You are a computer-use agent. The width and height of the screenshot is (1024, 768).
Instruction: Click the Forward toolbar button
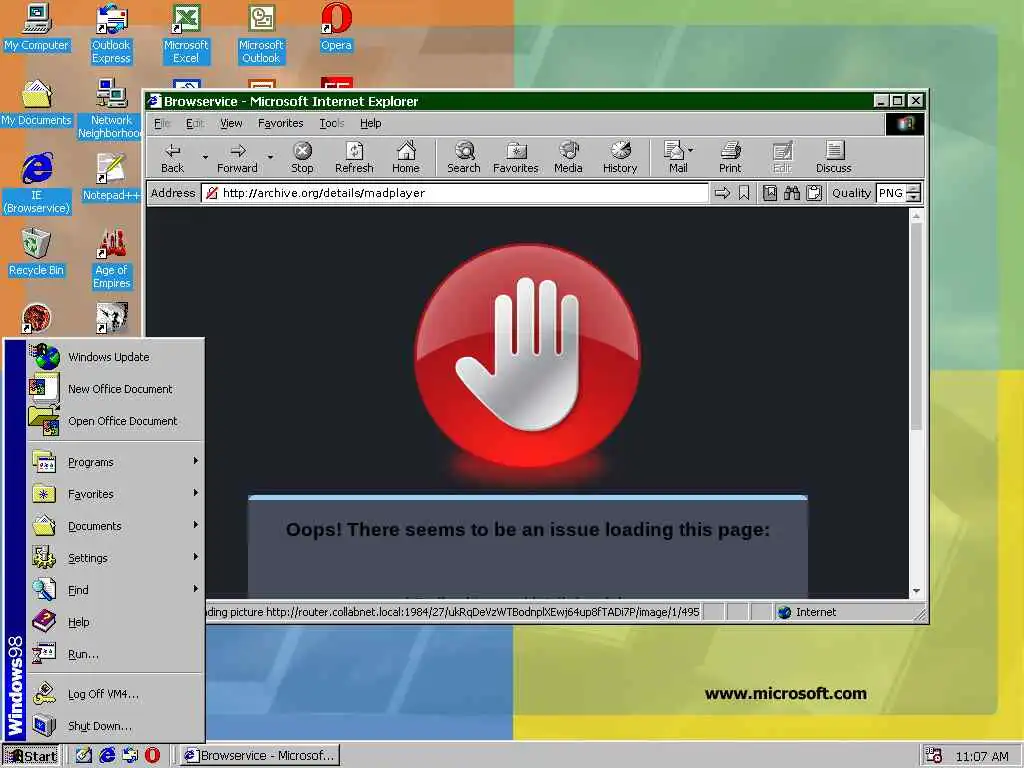click(x=237, y=158)
